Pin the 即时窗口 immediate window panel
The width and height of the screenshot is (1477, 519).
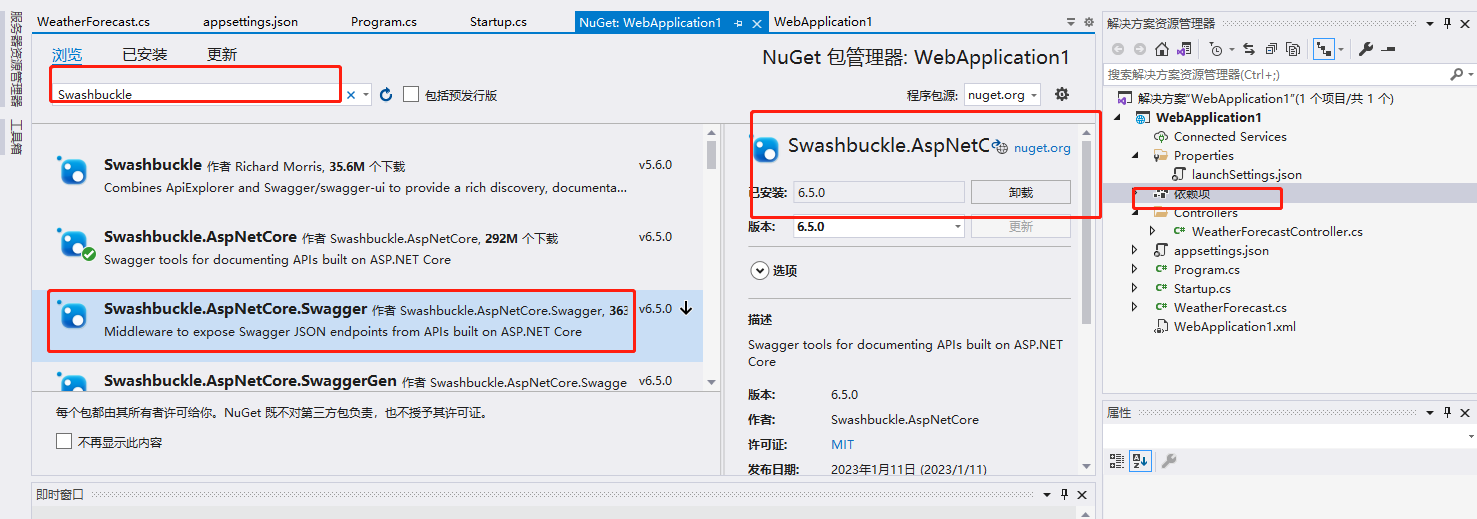coord(1064,494)
